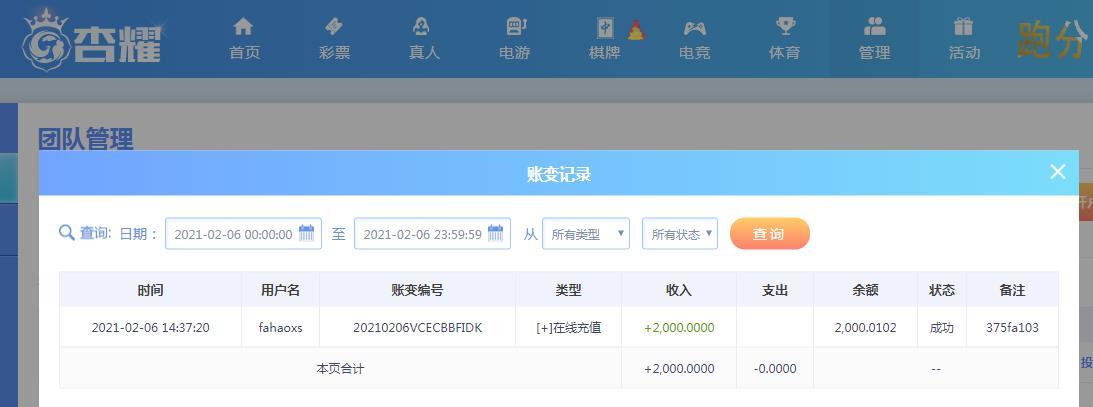Image resolution: width=1093 pixels, height=407 pixels.
Task: Click the people icon above 管理
Action: (x=875, y=27)
